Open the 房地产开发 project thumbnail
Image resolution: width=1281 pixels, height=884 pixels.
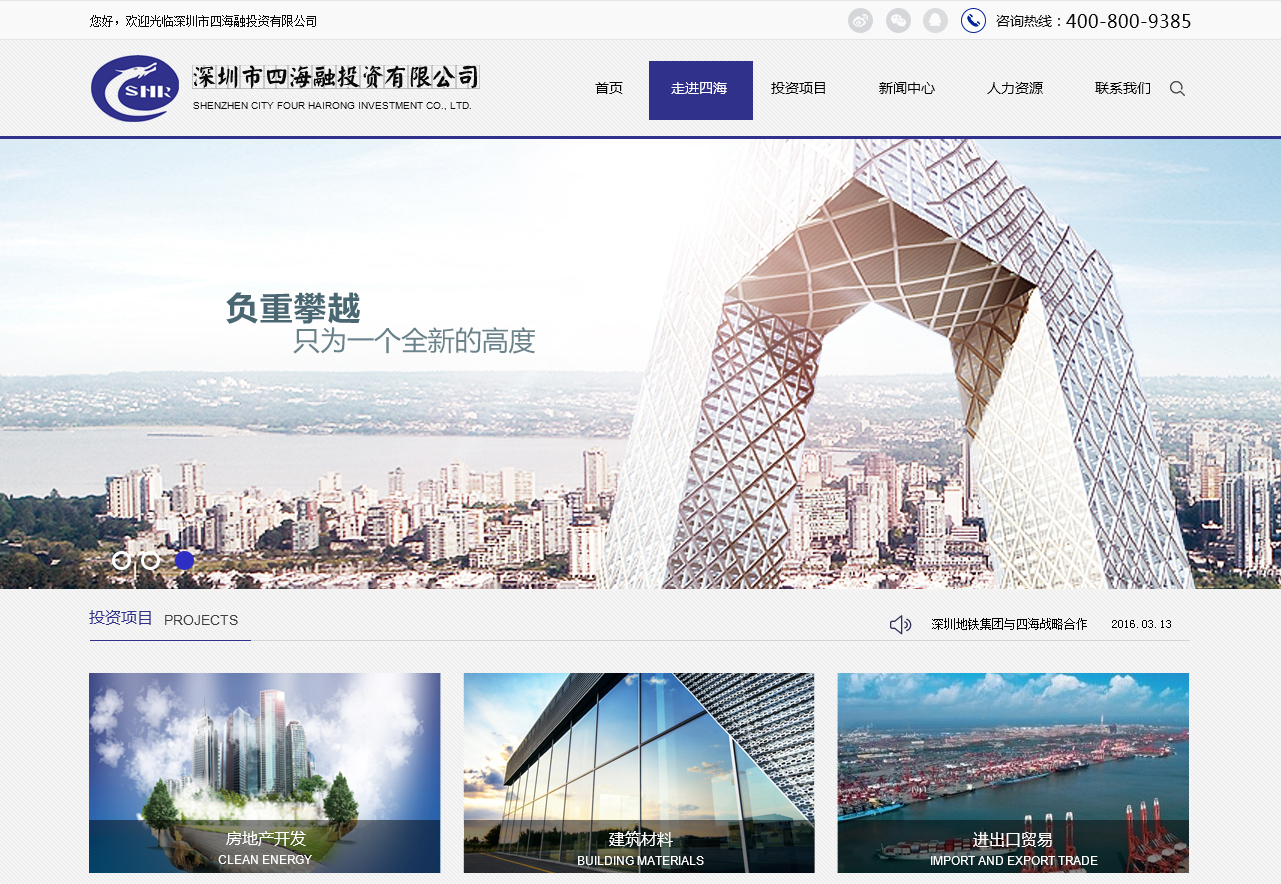click(x=265, y=772)
